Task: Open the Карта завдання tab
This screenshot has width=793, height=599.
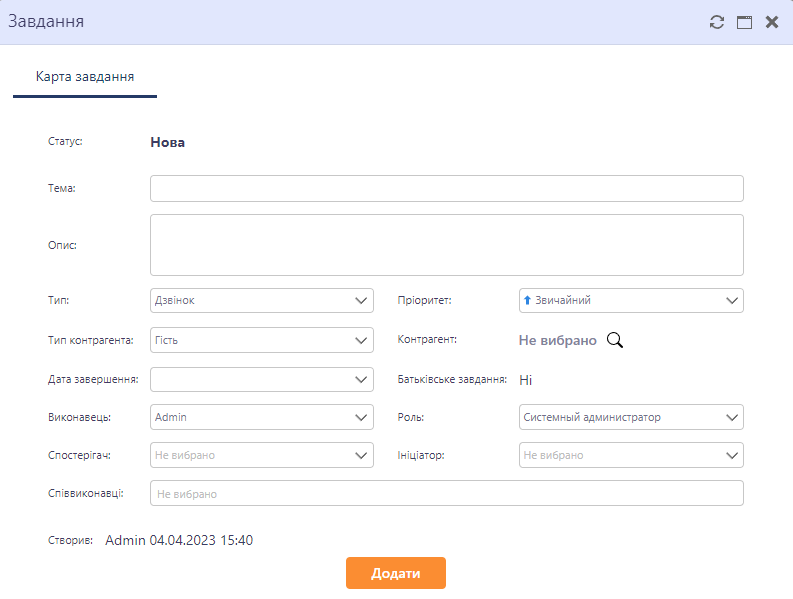Action: click(x=85, y=77)
